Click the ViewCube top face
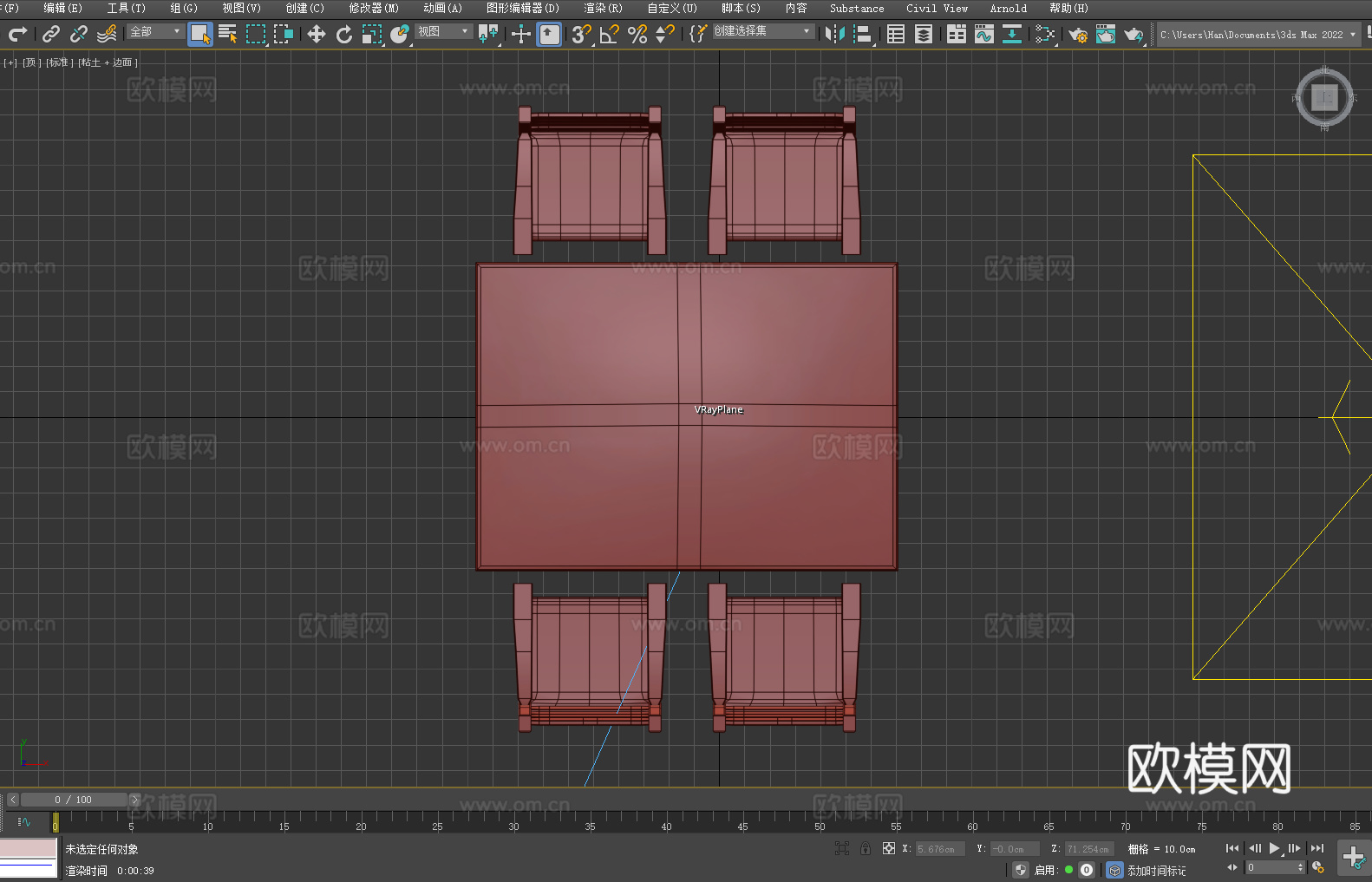The width and height of the screenshot is (1372, 882). tap(1324, 98)
